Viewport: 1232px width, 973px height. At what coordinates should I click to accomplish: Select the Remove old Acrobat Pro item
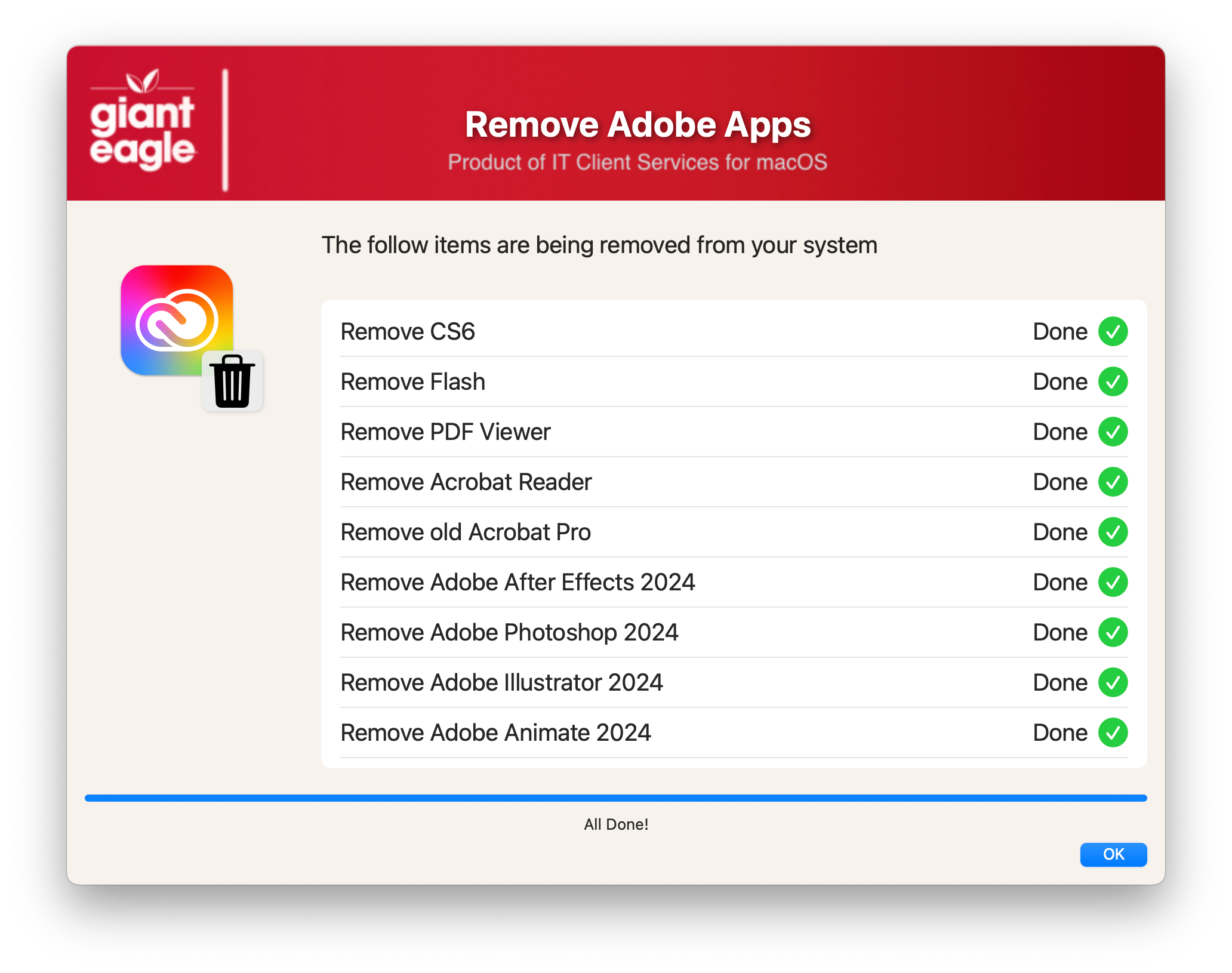734,532
